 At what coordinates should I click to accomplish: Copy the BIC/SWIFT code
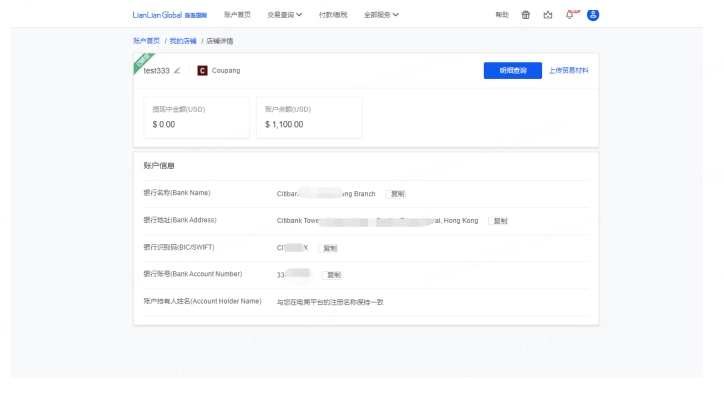[x=330, y=248]
